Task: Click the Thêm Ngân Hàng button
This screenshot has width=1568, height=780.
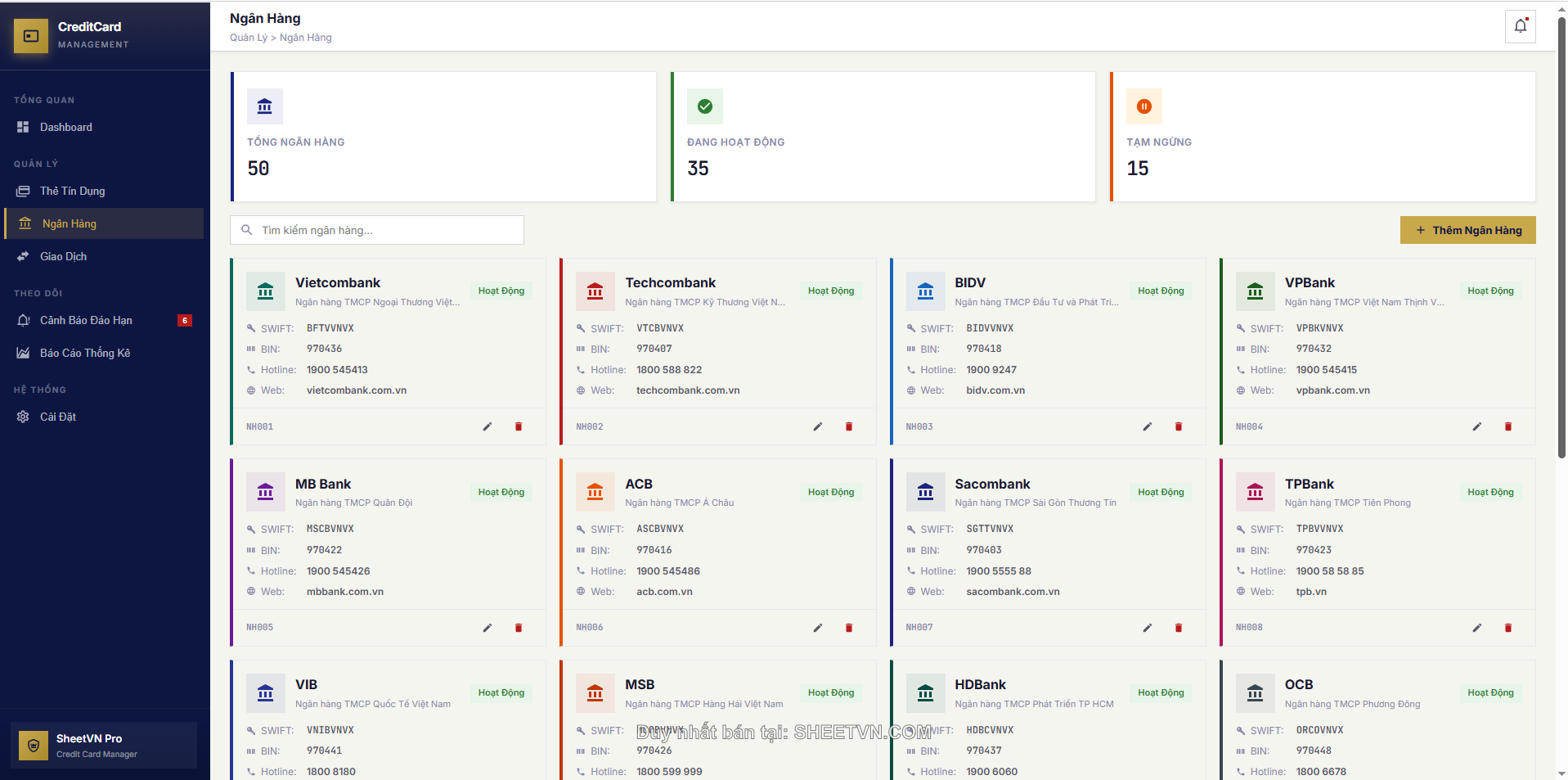Action: click(1467, 230)
